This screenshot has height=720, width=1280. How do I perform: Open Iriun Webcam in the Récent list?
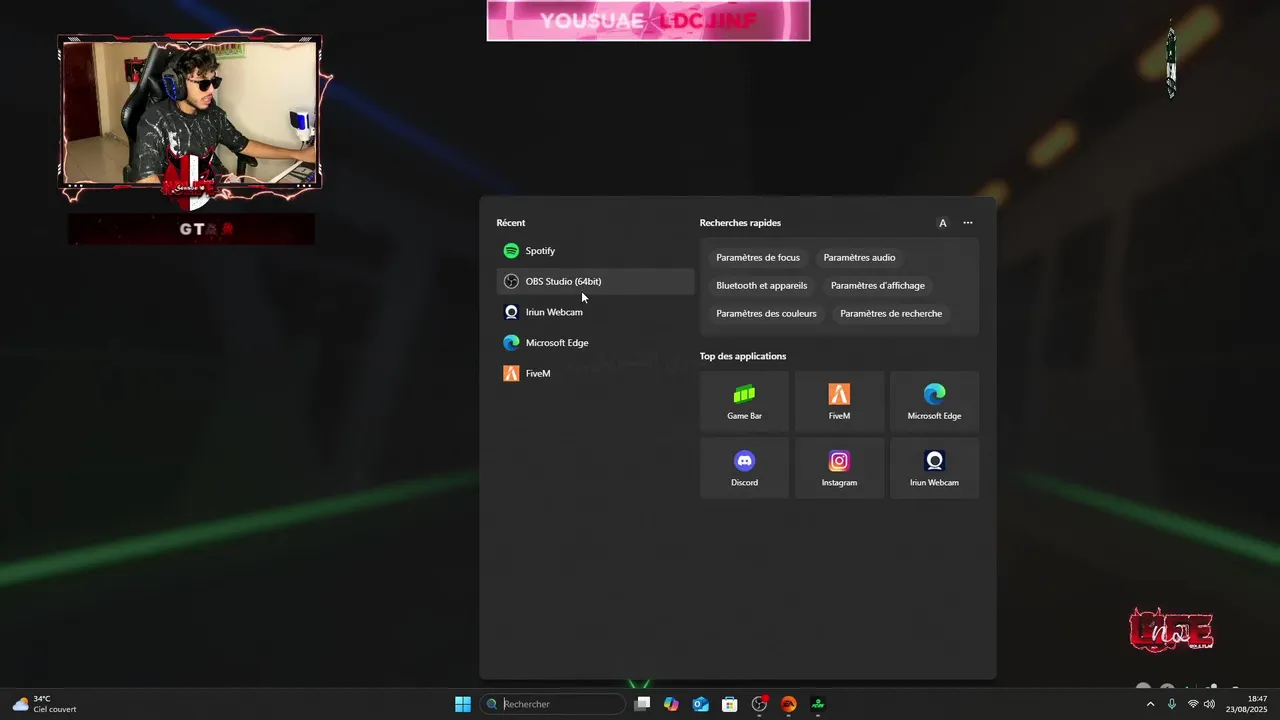pyautogui.click(x=595, y=312)
